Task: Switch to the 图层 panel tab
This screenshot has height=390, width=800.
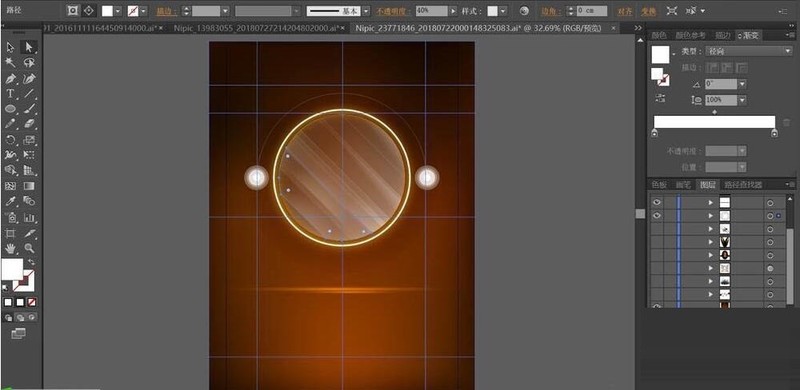Action: coord(708,184)
